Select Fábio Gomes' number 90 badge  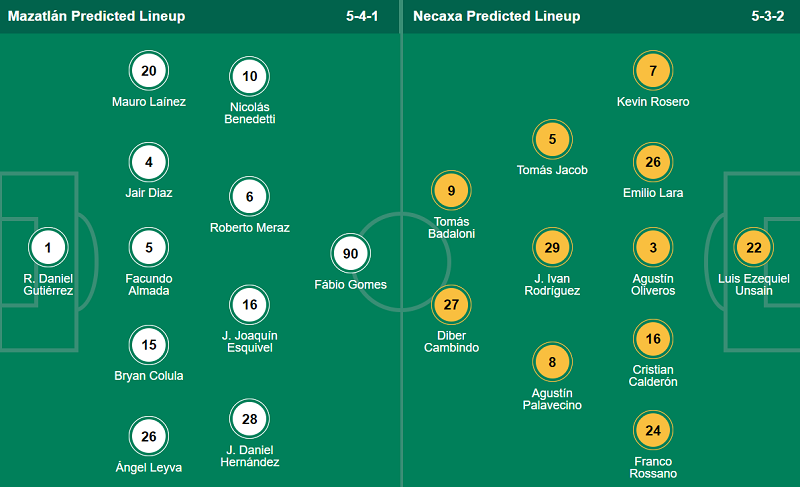click(350, 253)
